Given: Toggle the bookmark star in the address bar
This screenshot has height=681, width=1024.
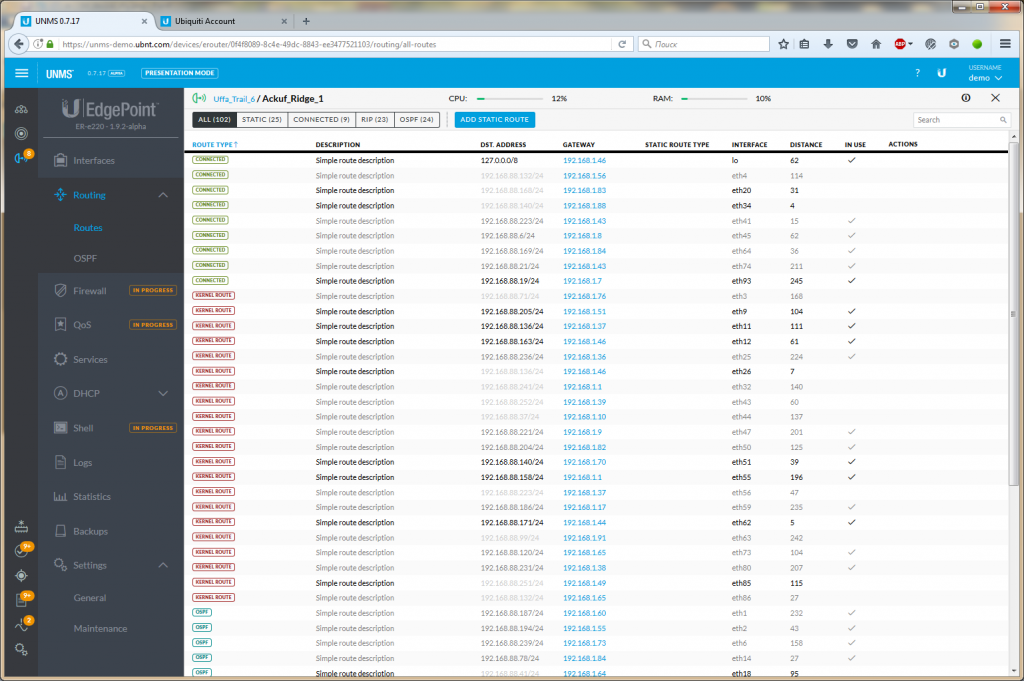Looking at the screenshot, I should click(x=783, y=44).
